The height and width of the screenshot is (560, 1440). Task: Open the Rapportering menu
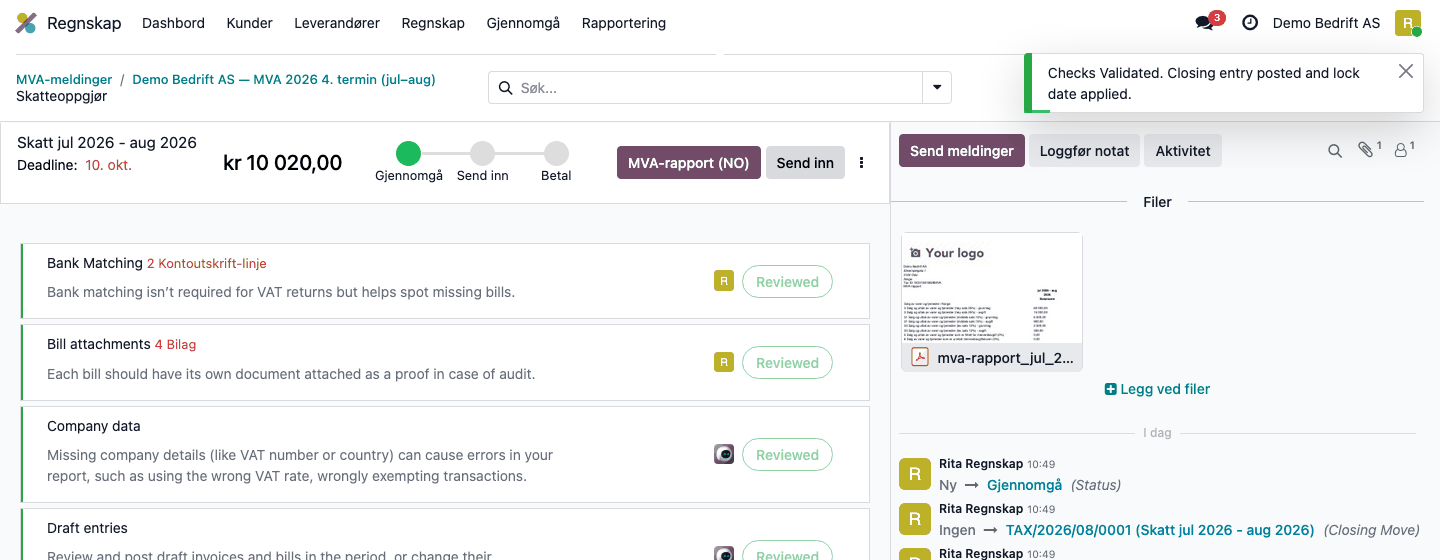(x=624, y=23)
